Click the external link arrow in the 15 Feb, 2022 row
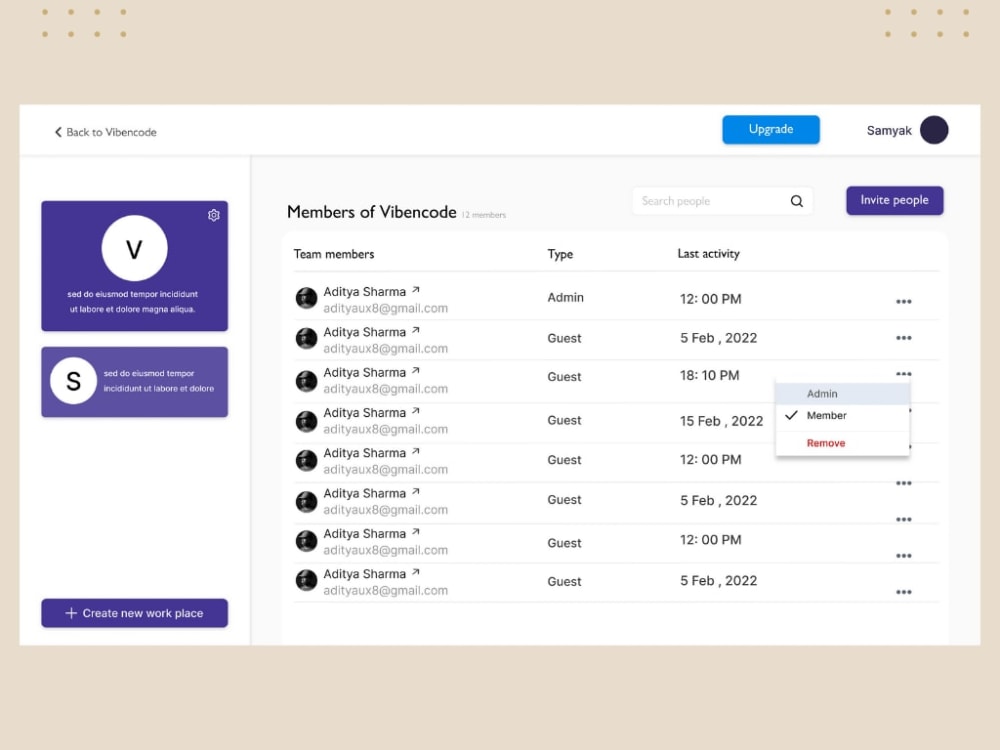 coord(416,411)
